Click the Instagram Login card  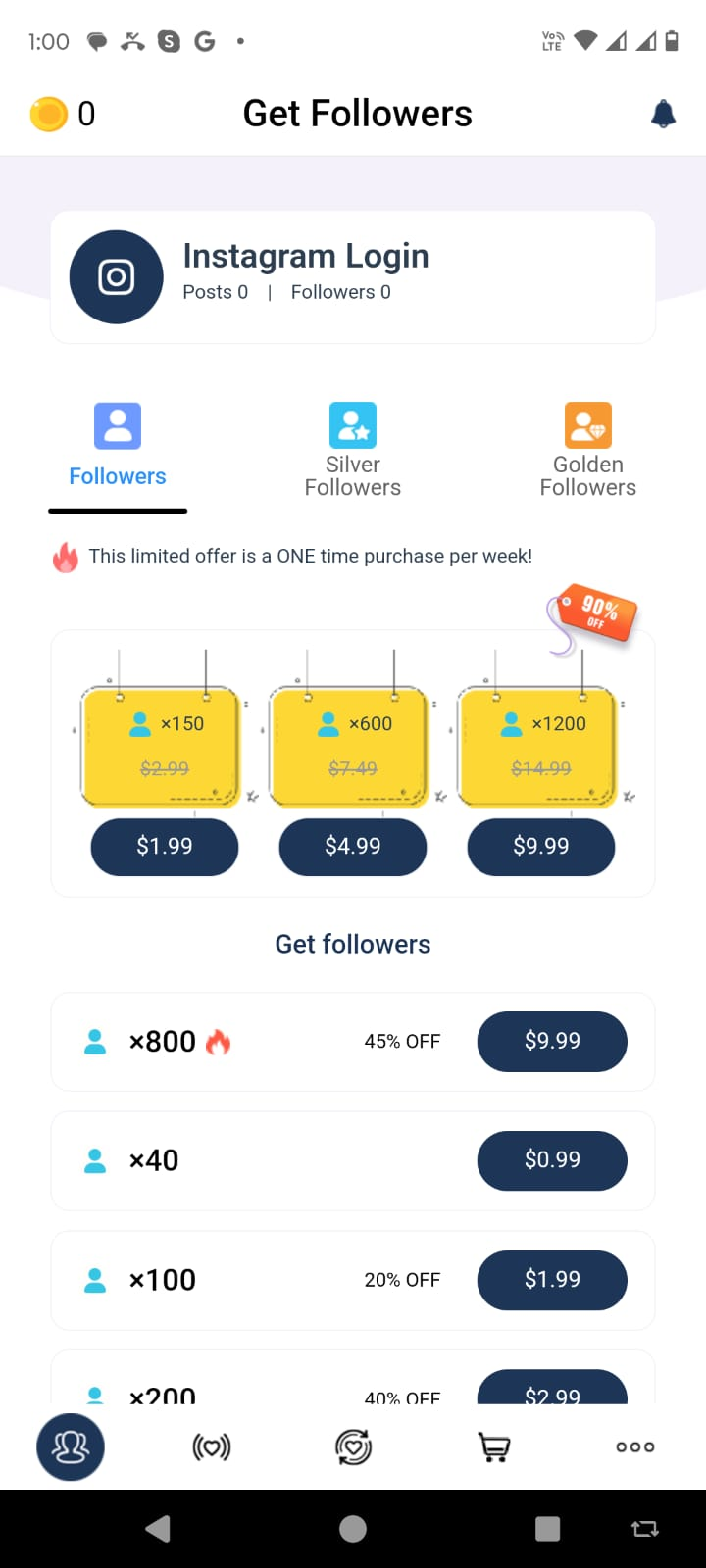[353, 276]
